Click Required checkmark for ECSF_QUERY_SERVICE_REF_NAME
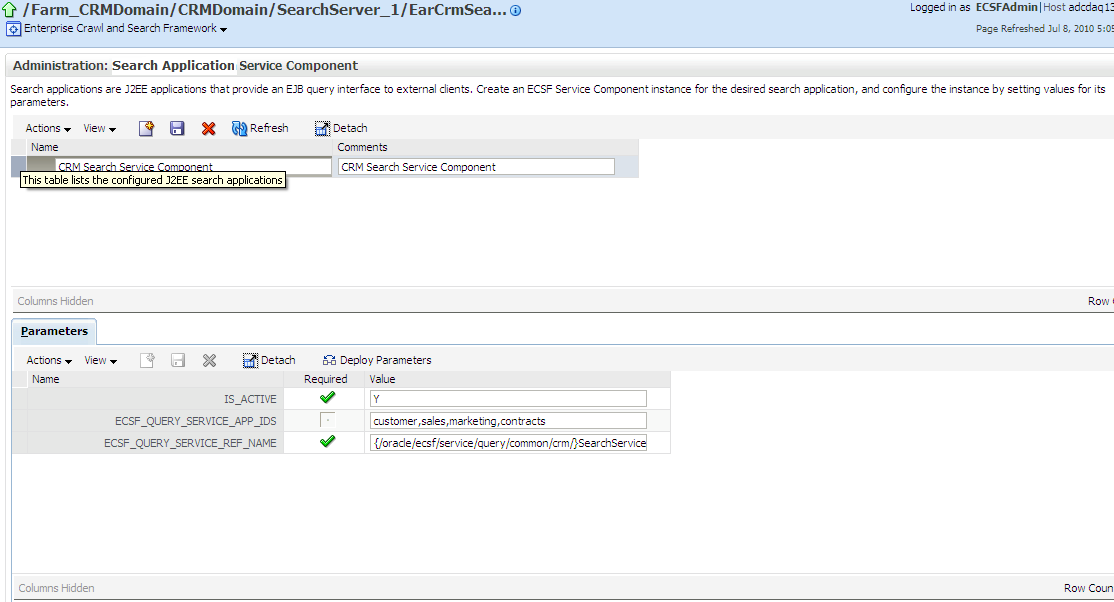 328,442
